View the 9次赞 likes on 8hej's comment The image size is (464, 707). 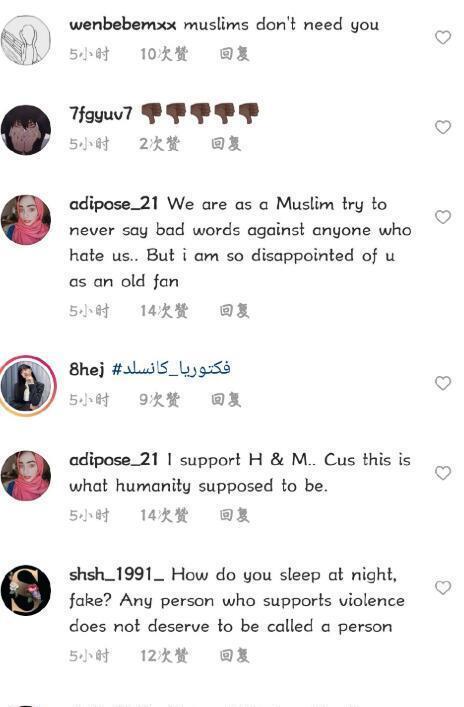coord(160,399)
